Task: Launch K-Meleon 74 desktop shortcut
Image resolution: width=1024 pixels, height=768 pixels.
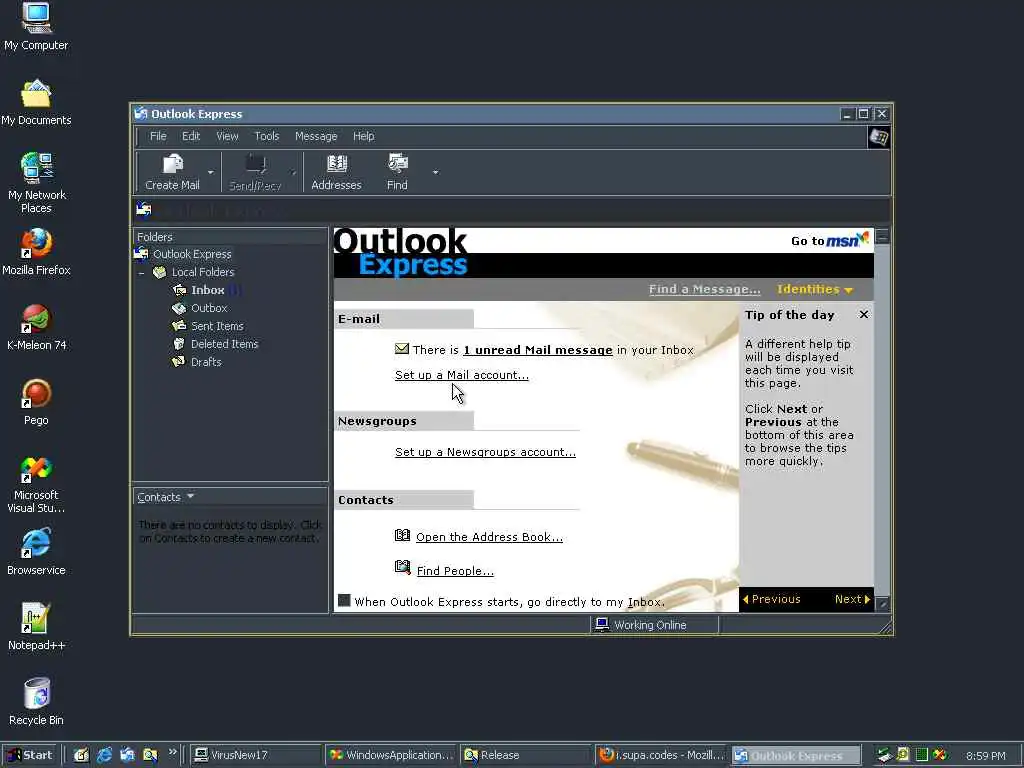Action: tap(37, 327)
